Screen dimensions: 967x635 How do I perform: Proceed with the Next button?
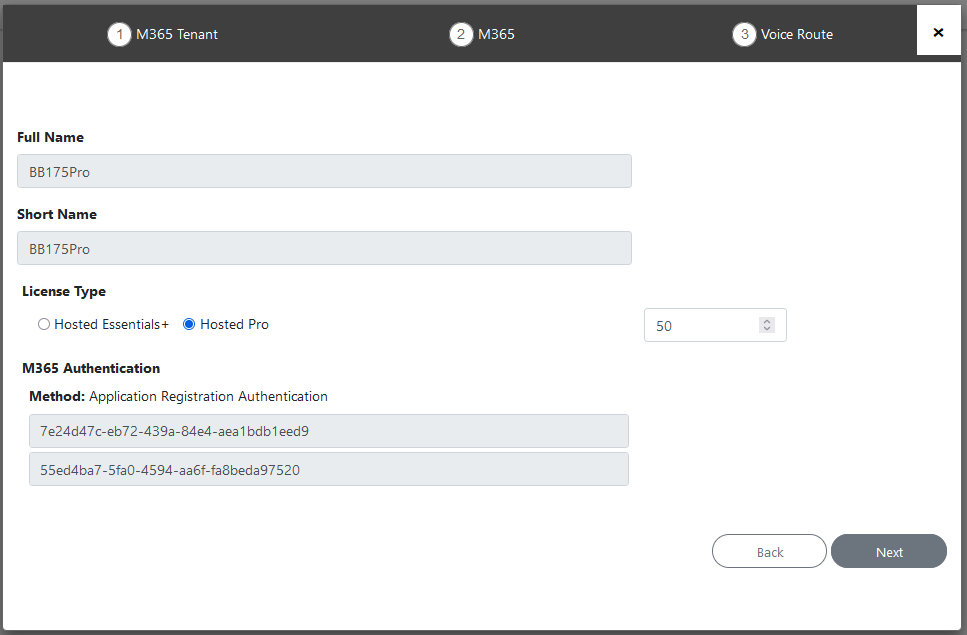[x=889, y=551]
